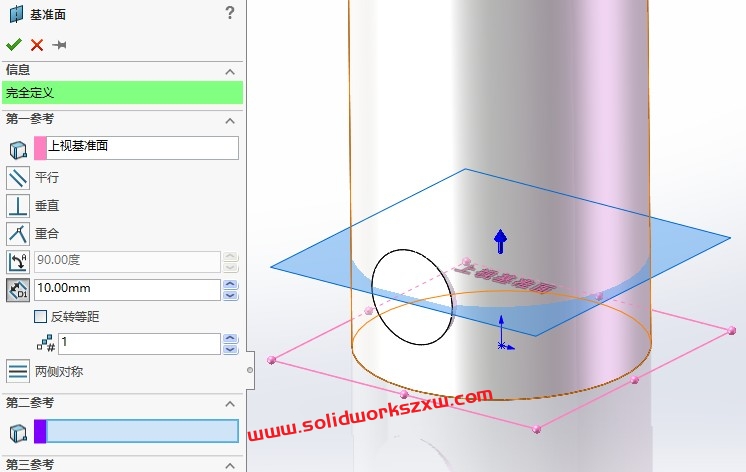746x472 pixels.
Task: Collapse the 第二参考 section
Action: [x=230, y=404]
